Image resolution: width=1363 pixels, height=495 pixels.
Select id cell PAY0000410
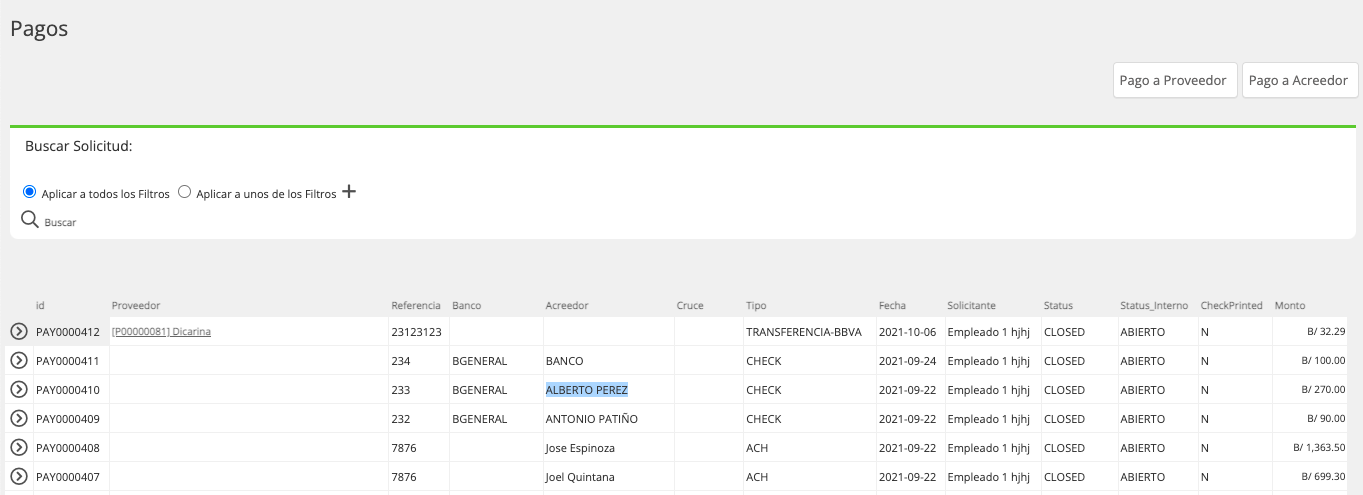[x=67, y=389]
